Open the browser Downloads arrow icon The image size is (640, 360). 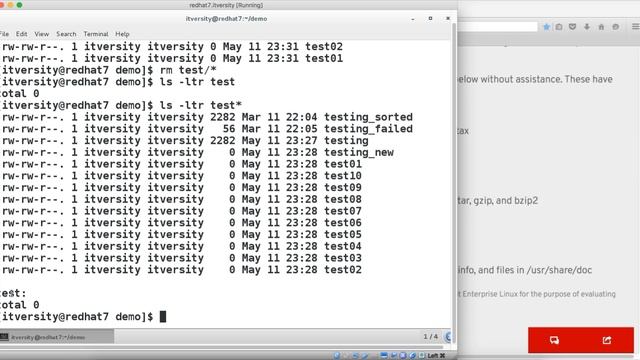(587, 27)
